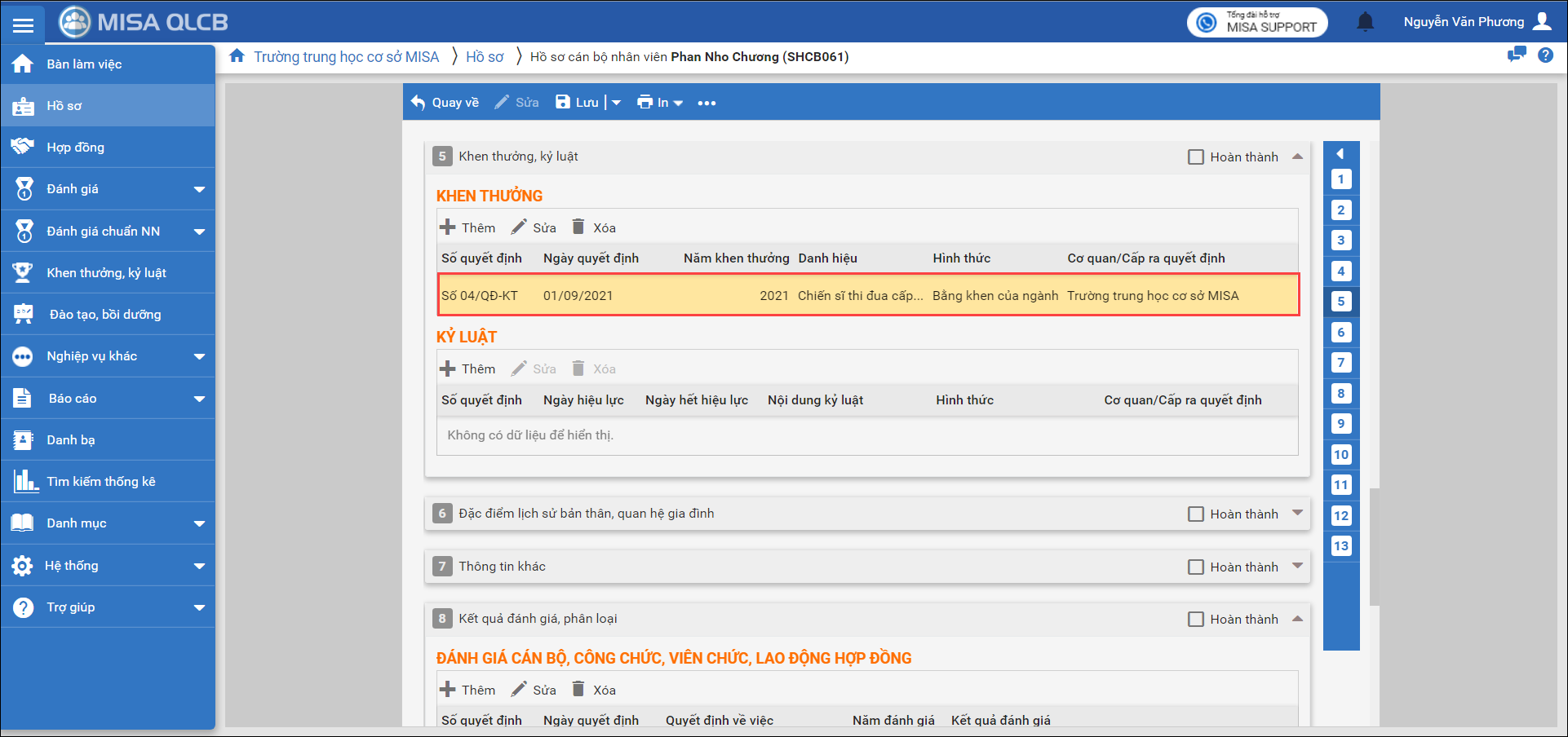The image size is (1568, 737).
Task: Click the help question mark icon
Action: (x=1545, y=55)
